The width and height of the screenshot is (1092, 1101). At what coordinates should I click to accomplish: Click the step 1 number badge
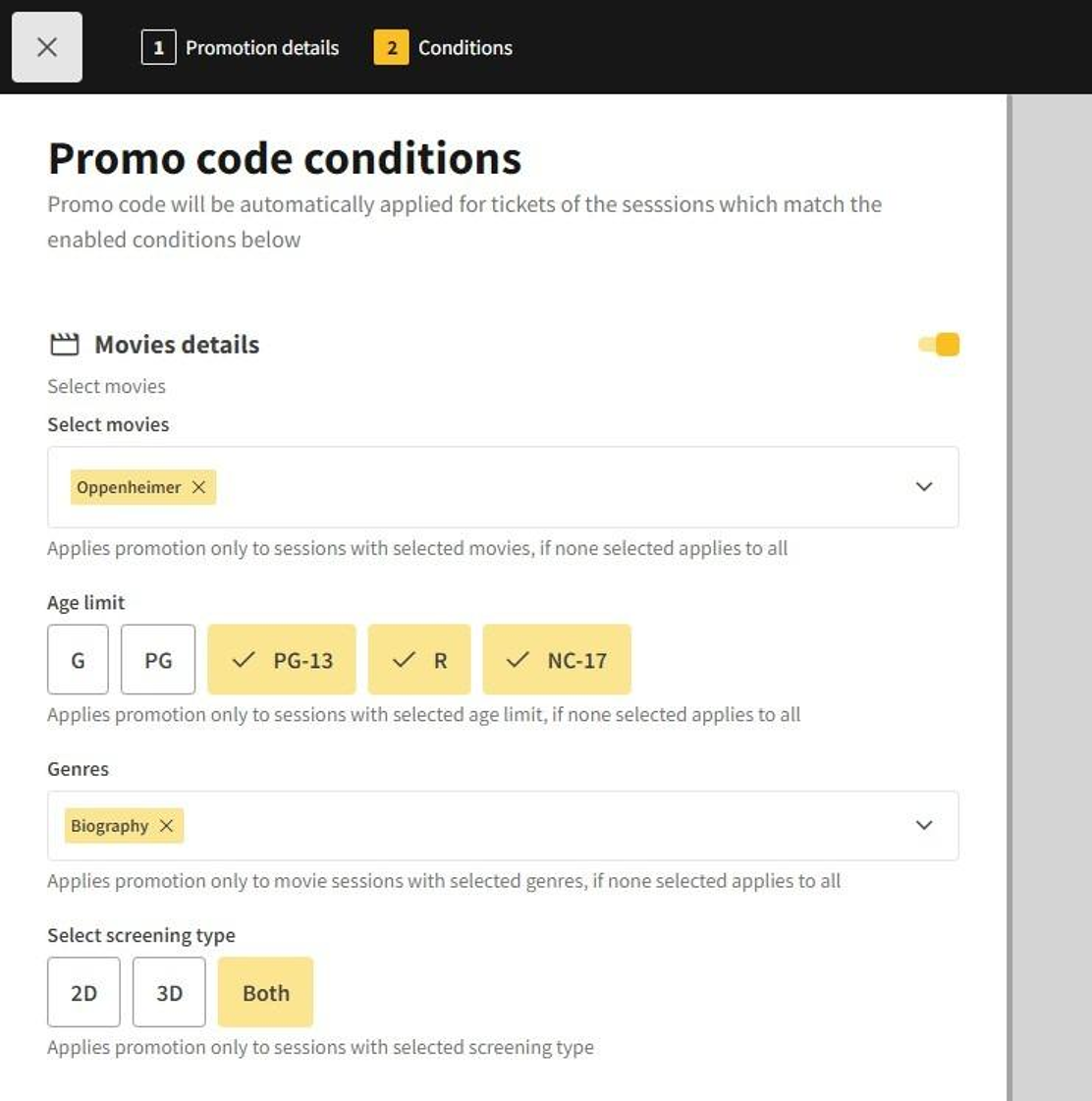tap(158, 47)
